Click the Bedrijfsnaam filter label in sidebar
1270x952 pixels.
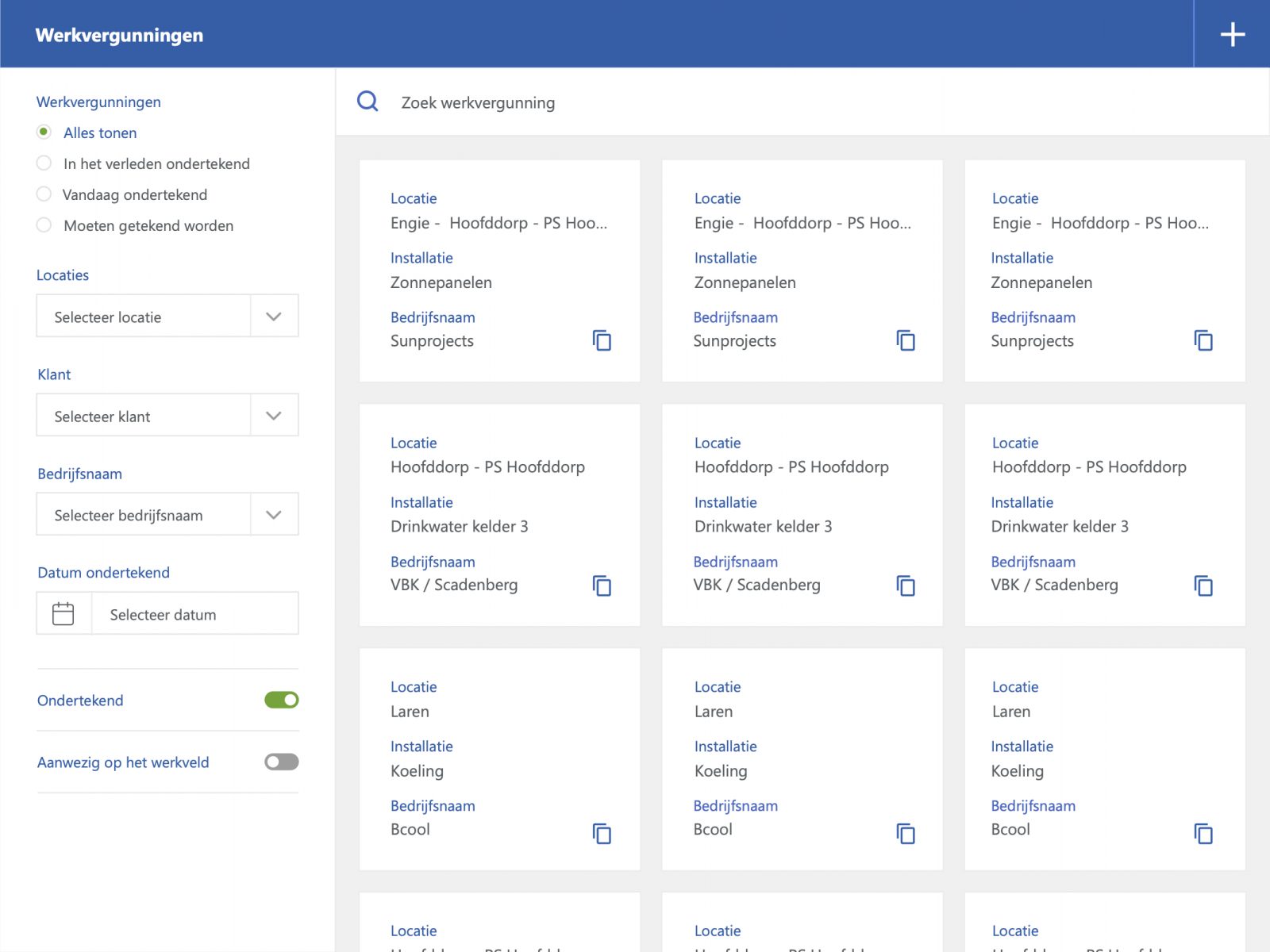pos(79,474)
